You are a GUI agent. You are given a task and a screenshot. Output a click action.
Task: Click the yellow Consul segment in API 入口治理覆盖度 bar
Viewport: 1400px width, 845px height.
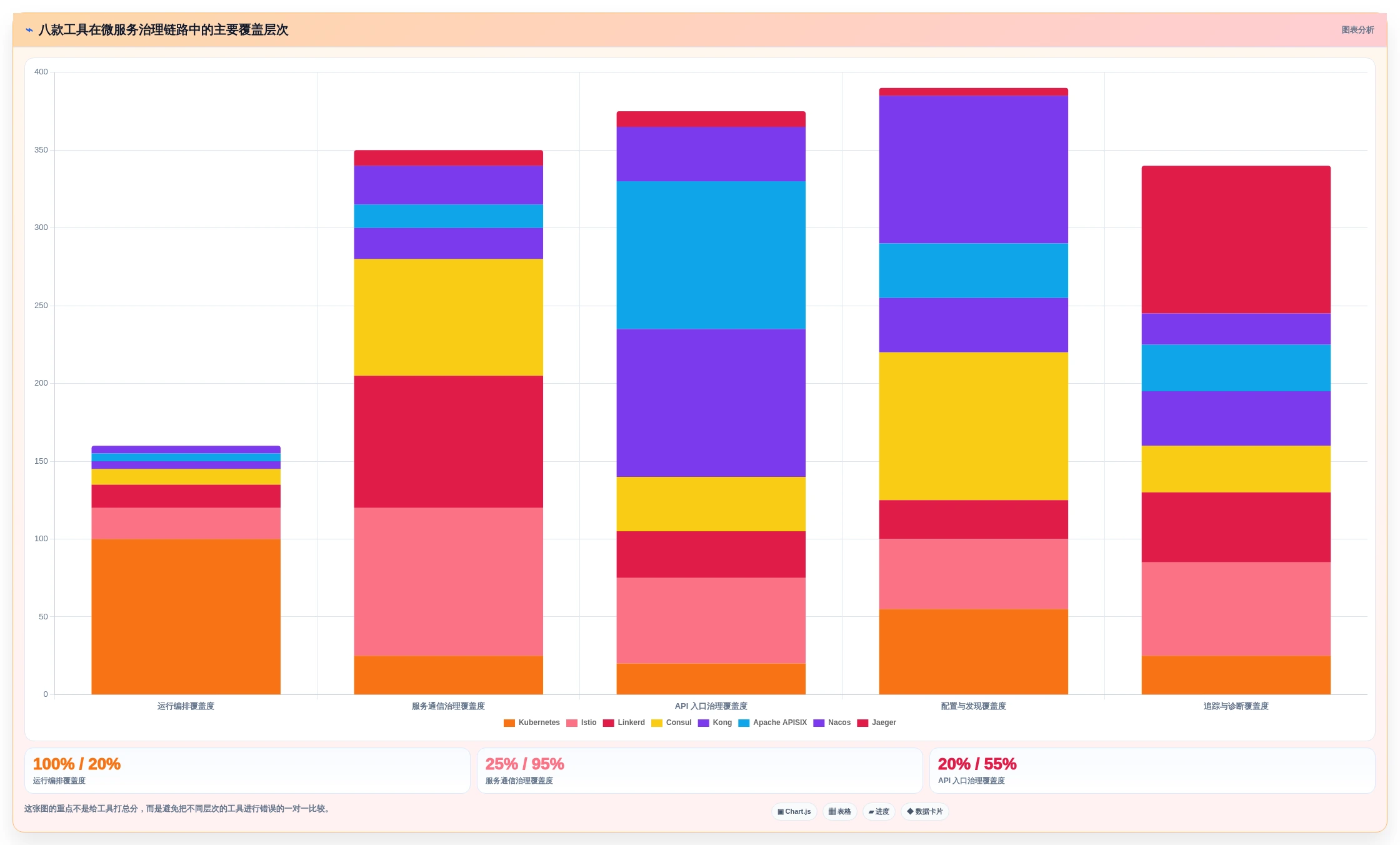[711, 504]
